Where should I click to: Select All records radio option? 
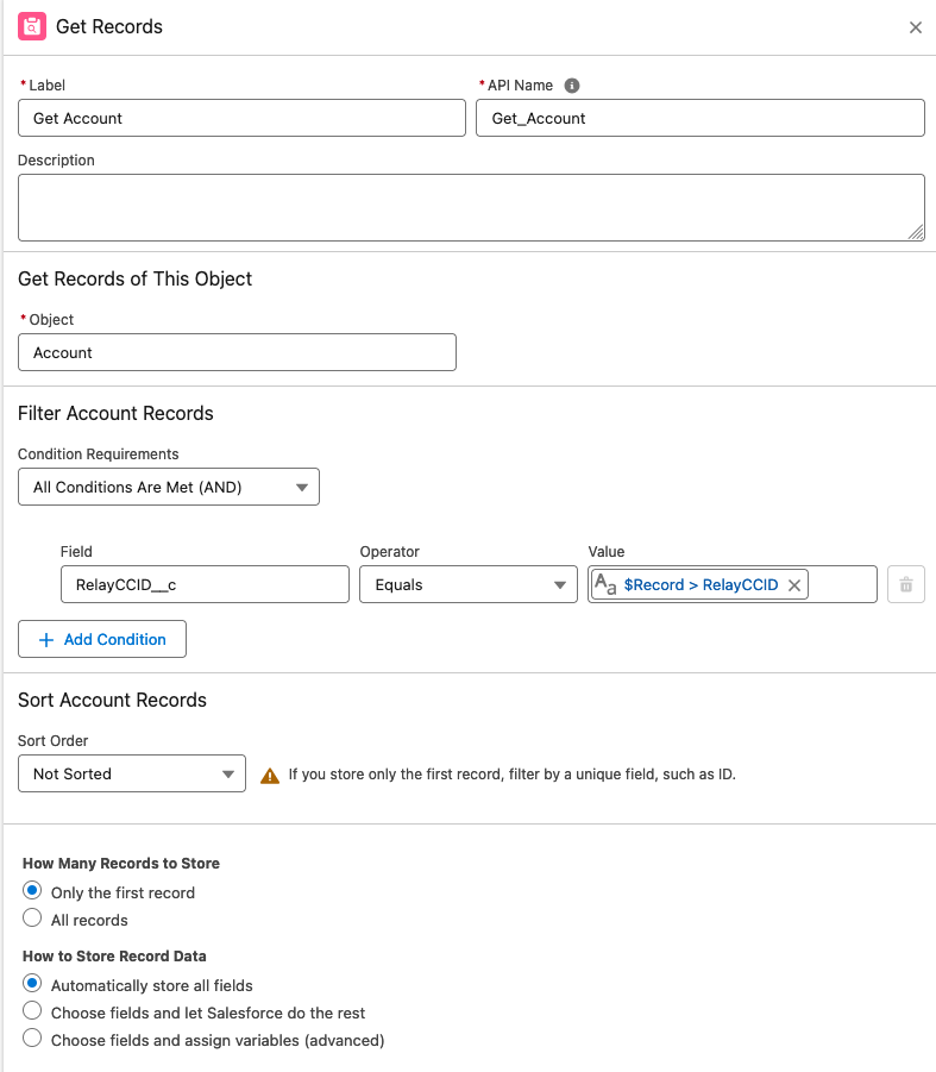[x=32, y=918]
